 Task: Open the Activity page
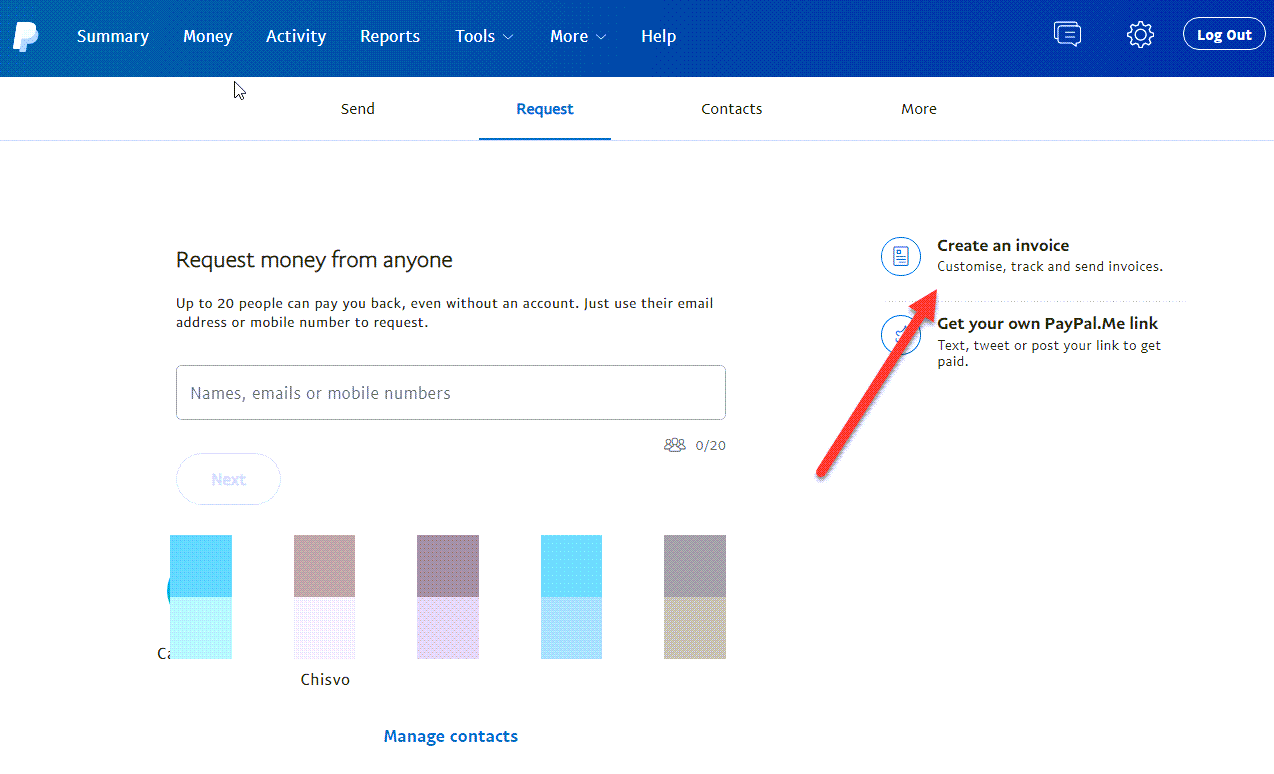(x=296, y=36)
